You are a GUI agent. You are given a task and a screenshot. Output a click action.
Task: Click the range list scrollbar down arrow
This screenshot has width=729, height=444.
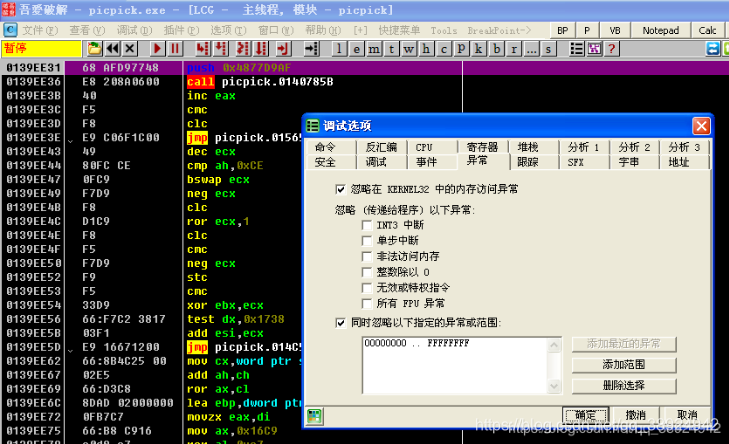[x=554, y=386]
